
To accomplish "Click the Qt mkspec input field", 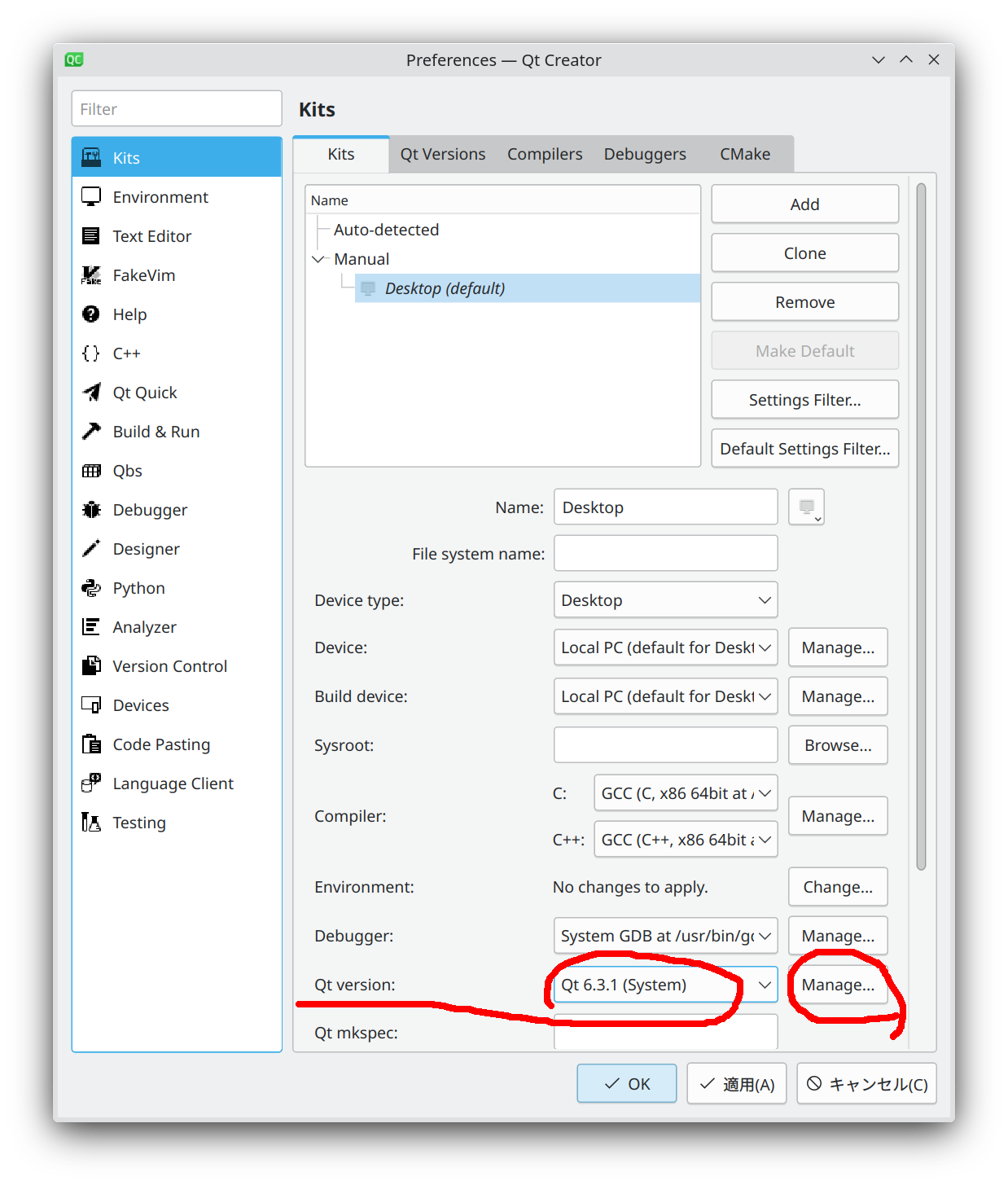I will coord(666,1032).
